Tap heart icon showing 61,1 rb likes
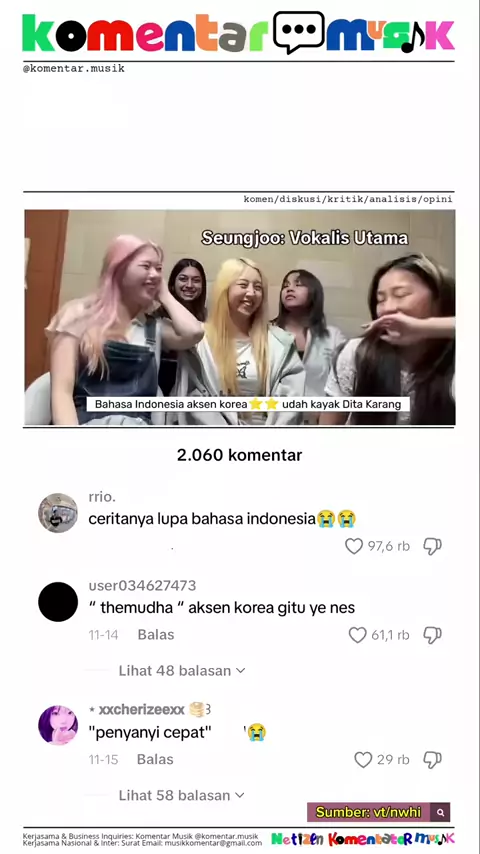This screenshot has width=480, height=854. (x=357, y=635)
